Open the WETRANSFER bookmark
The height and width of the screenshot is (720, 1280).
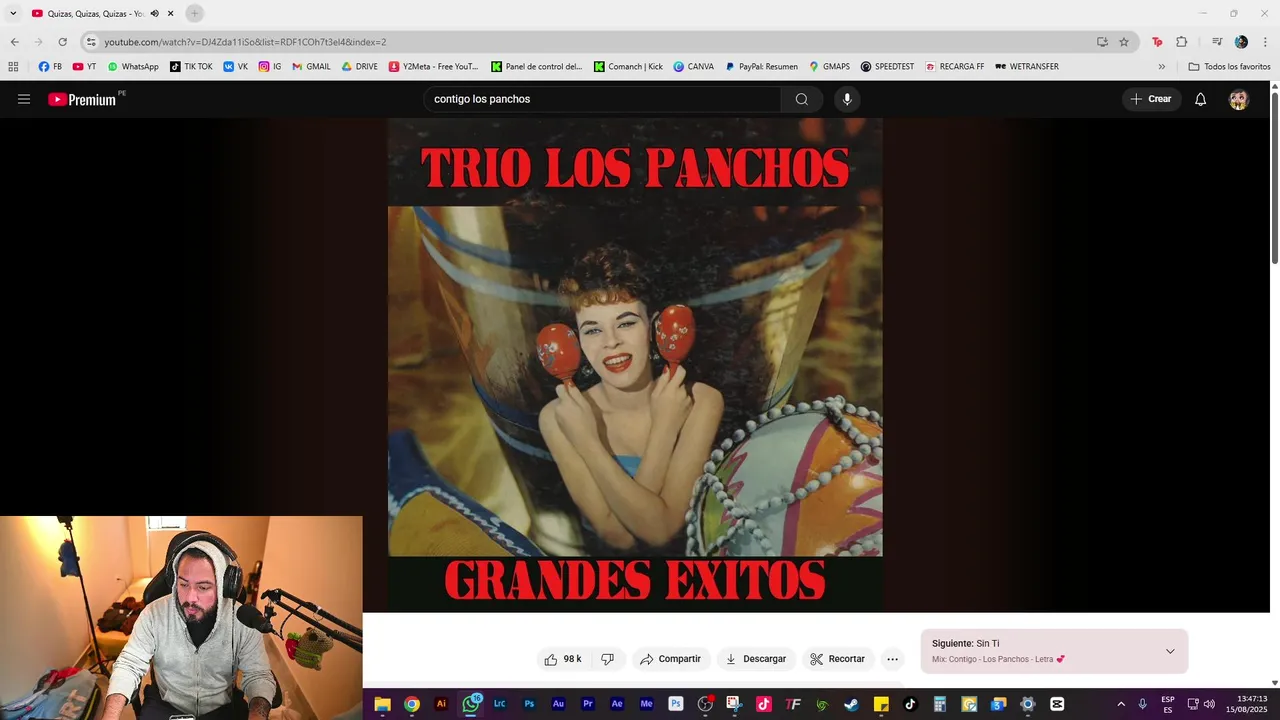pos(1026,67)
